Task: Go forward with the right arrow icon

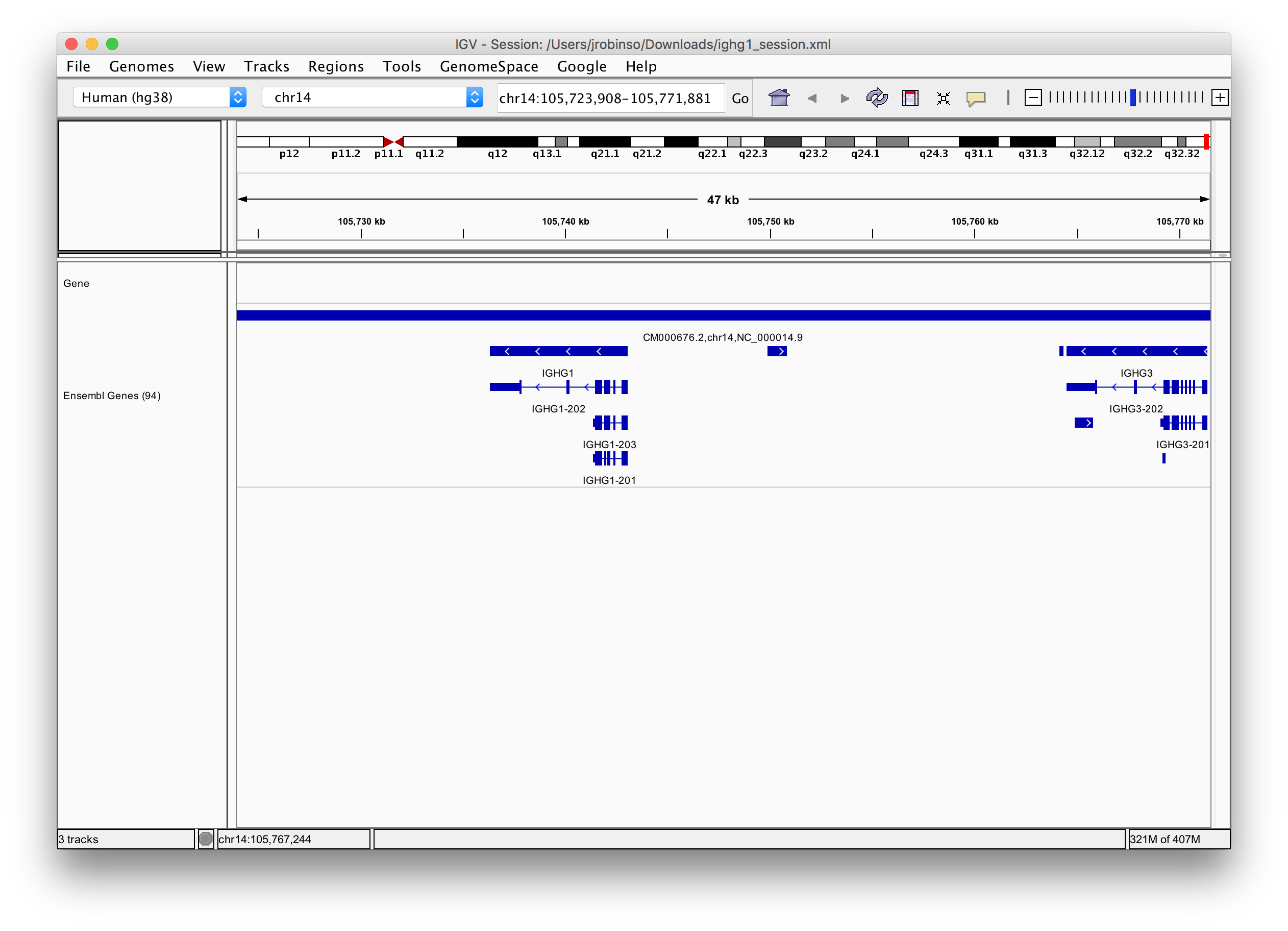Action: 845,99
